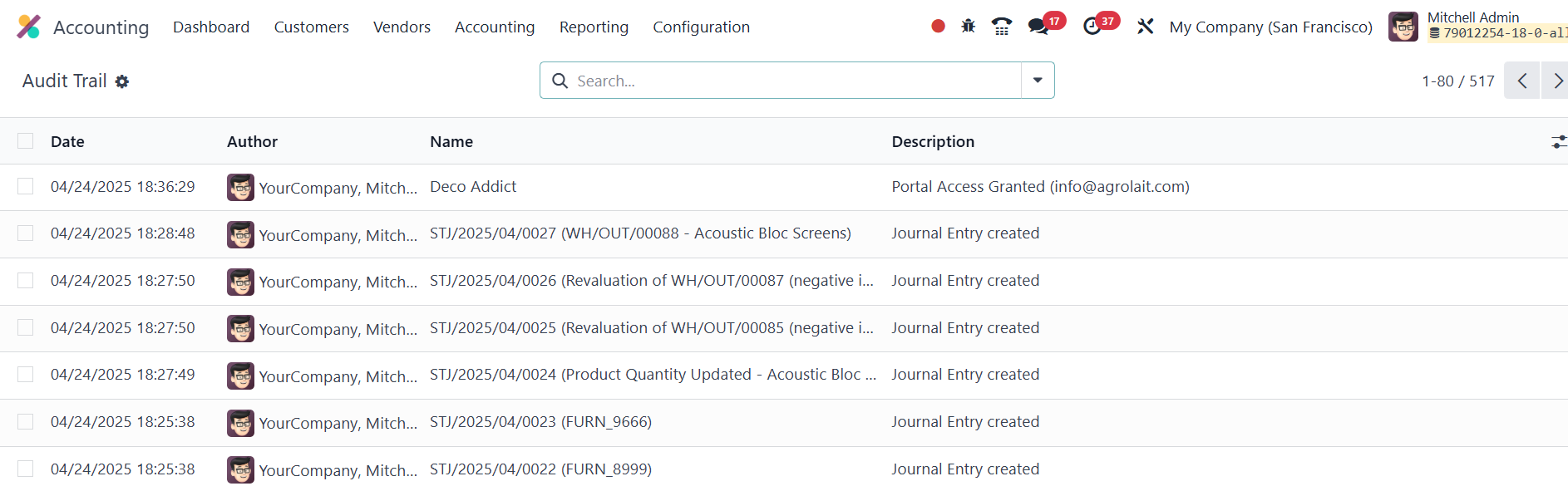
Task: Open the chat messages icon with 17 badge
Action: [x=1038, y=27]
